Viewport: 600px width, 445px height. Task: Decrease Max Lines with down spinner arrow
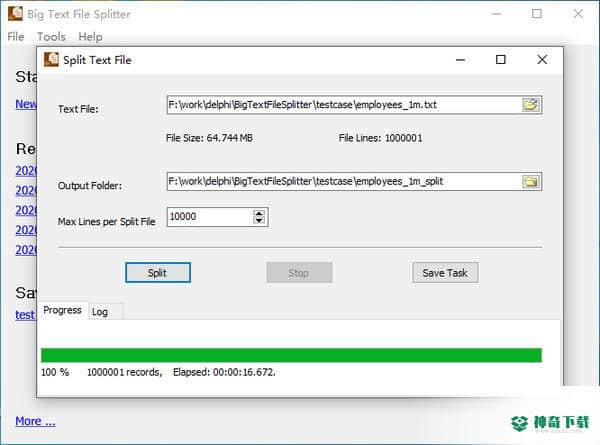(x=259, y=220)
